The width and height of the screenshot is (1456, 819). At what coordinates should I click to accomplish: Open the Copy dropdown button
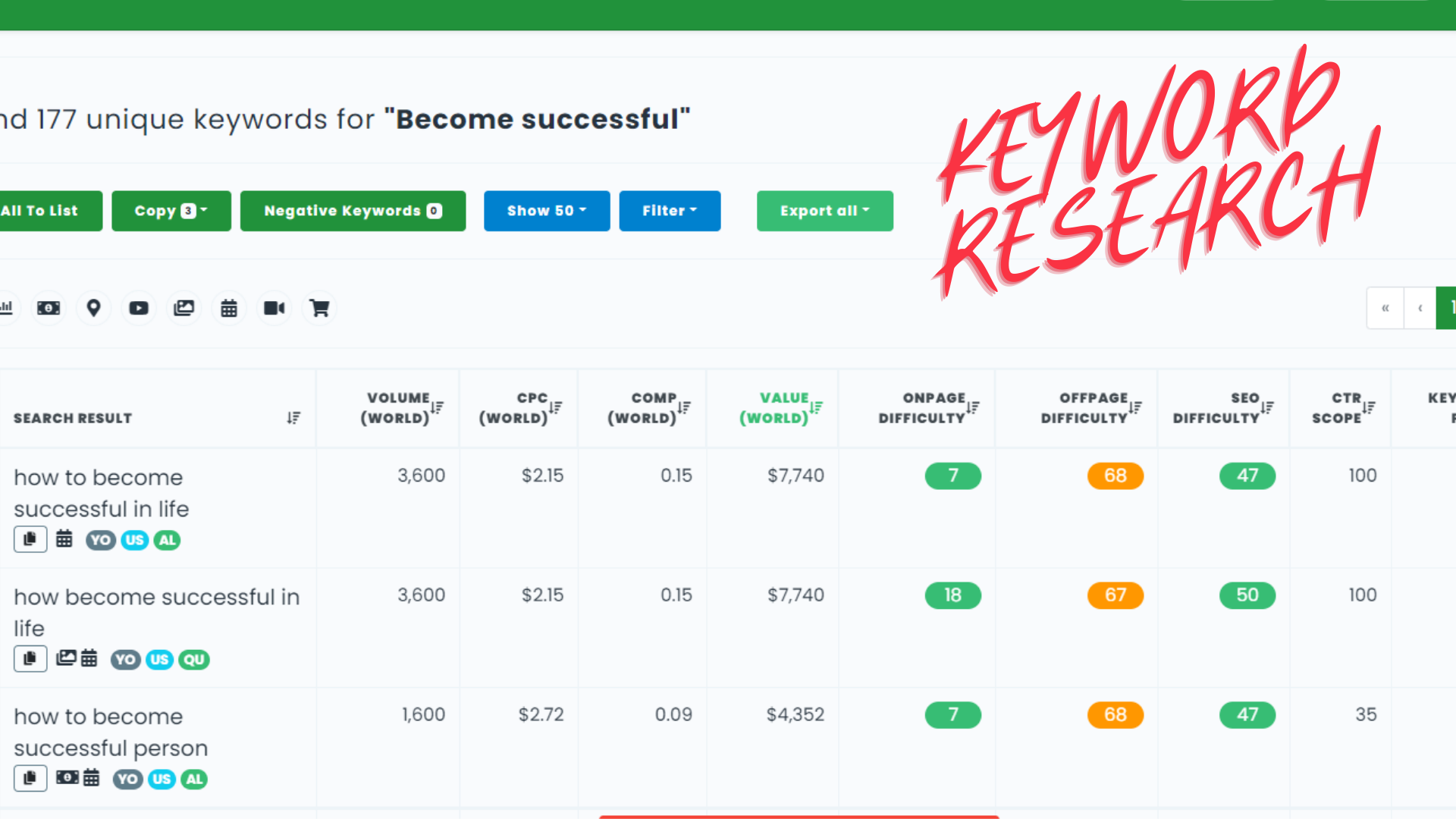(x=171, y=211)
